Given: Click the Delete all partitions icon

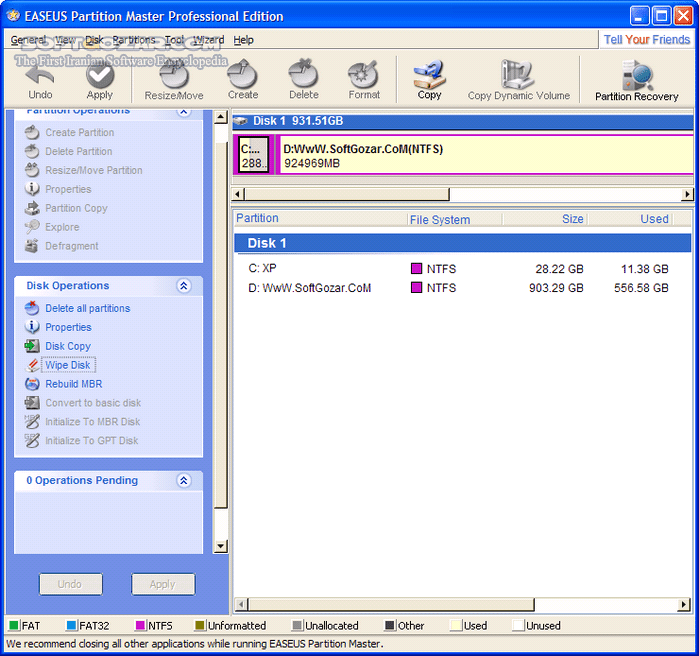Looking at the screenshot, I should click(x=32, y=308).
